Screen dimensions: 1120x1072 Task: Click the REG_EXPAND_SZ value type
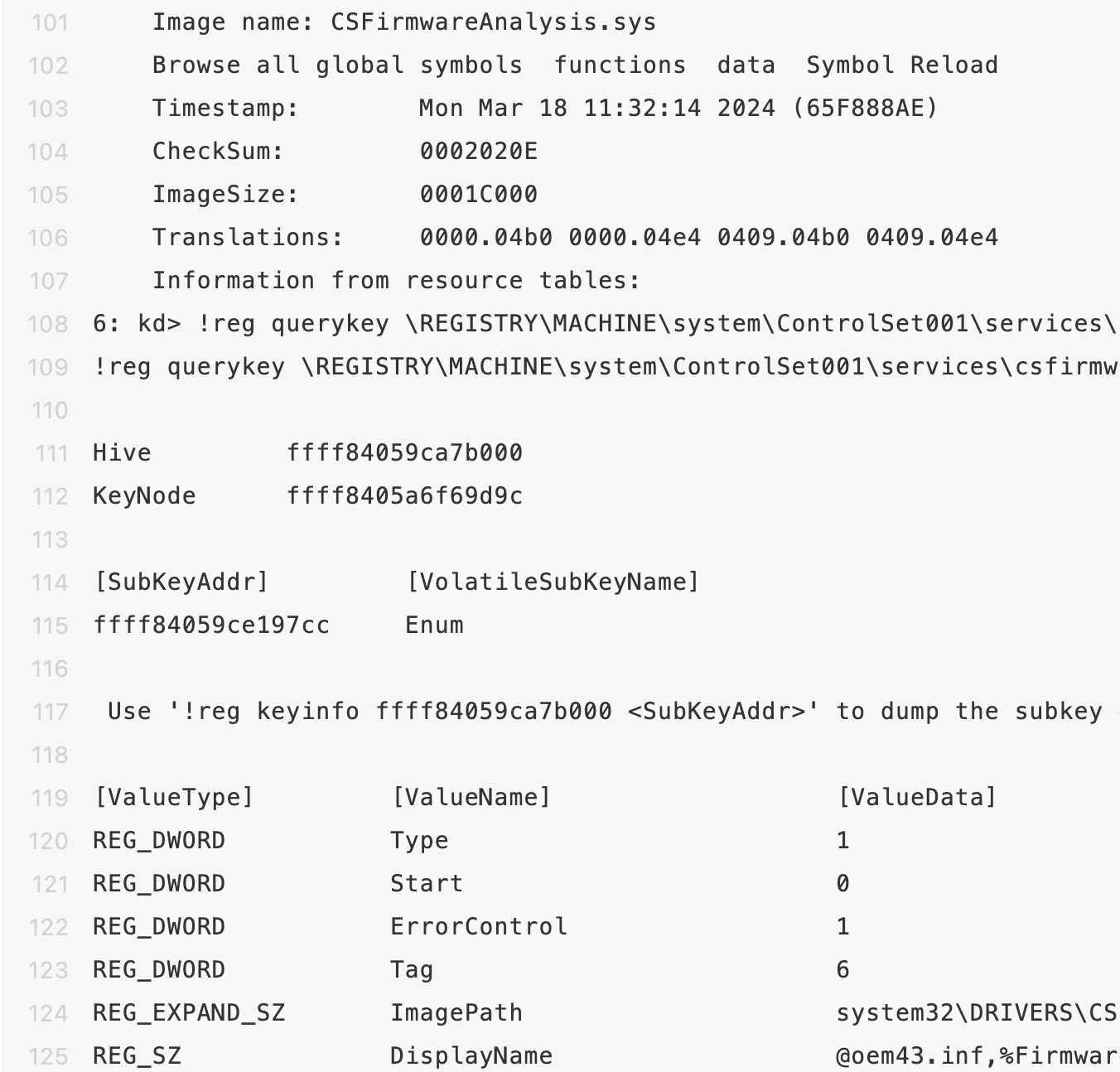click(x=189, y=1013)
